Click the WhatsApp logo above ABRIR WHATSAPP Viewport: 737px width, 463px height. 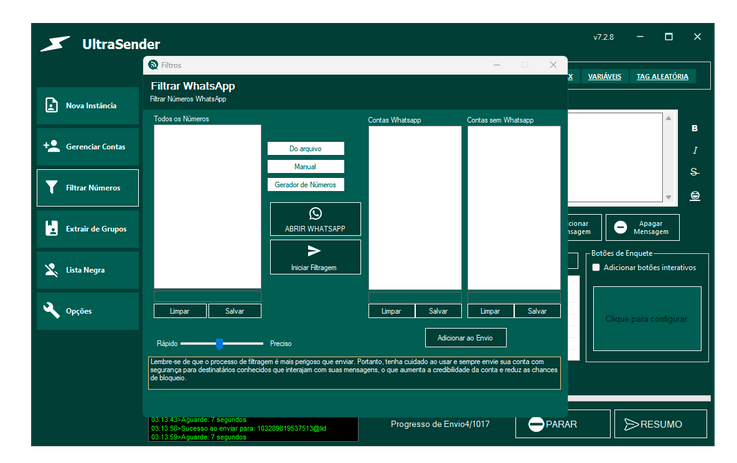pyautogui.click(x=315, y=213)
